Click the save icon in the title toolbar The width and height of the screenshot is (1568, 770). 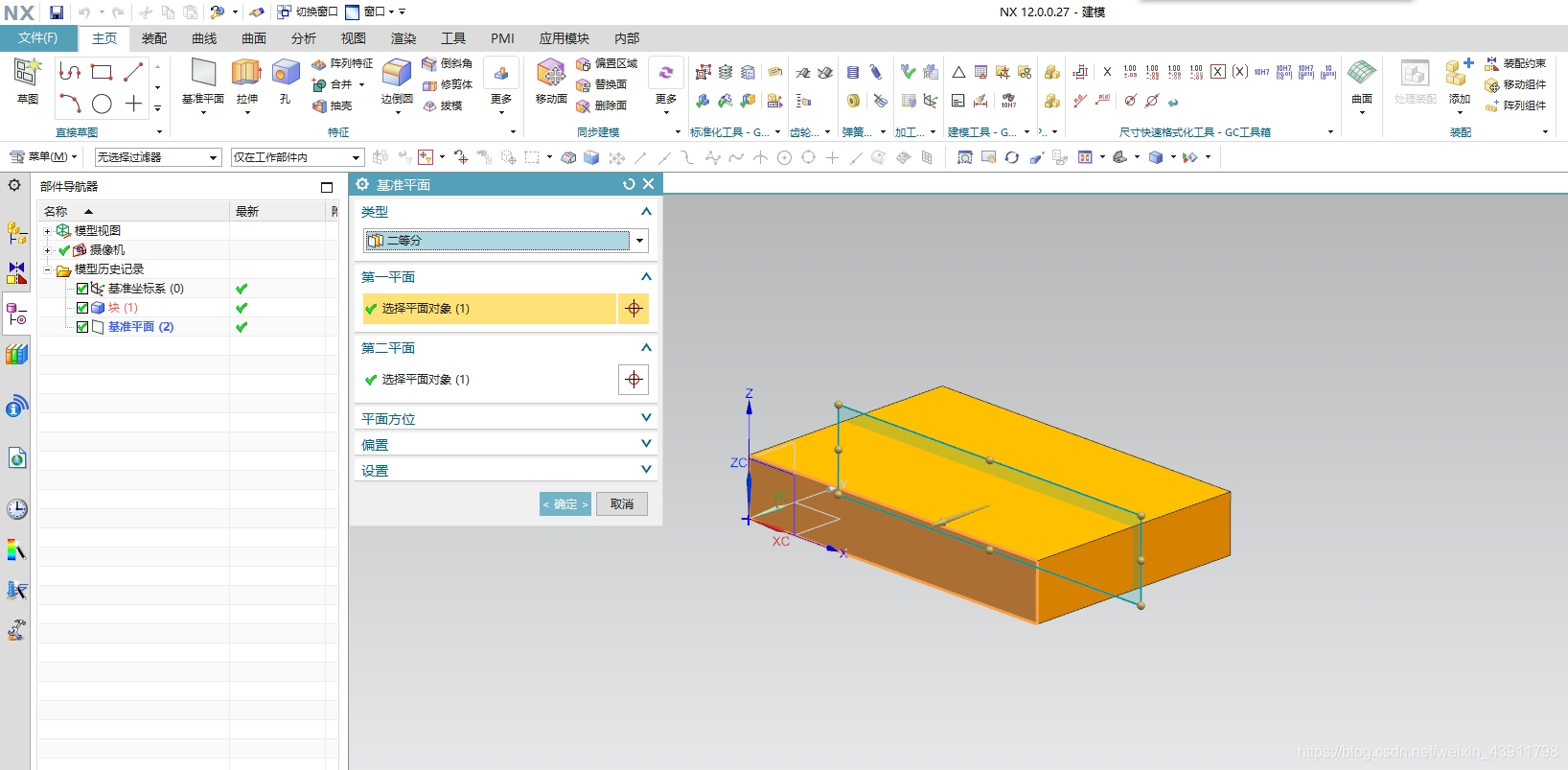[x=57, y=12]
